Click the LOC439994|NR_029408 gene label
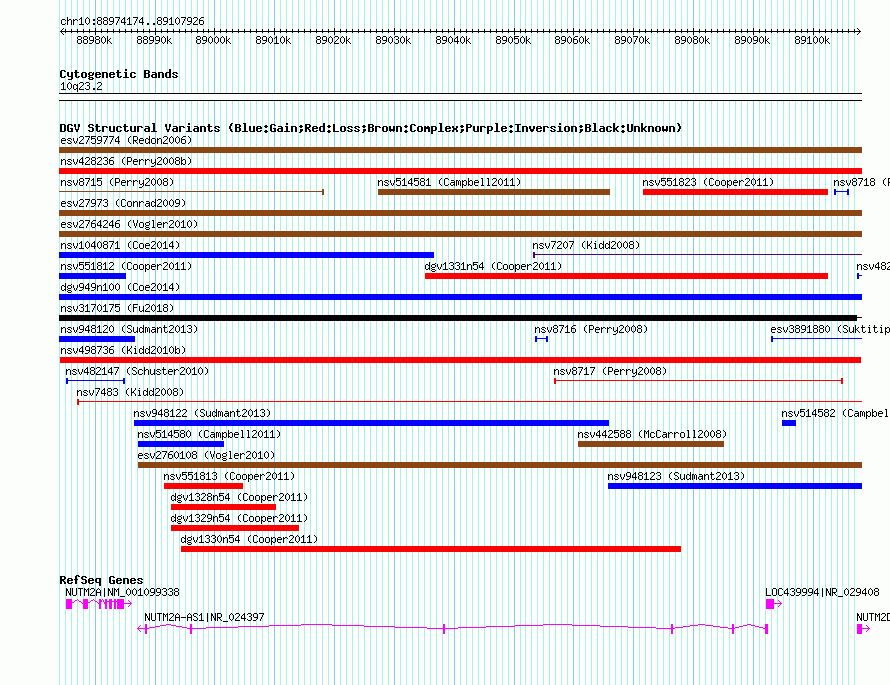890x685 pixels. tap(822, 592)
